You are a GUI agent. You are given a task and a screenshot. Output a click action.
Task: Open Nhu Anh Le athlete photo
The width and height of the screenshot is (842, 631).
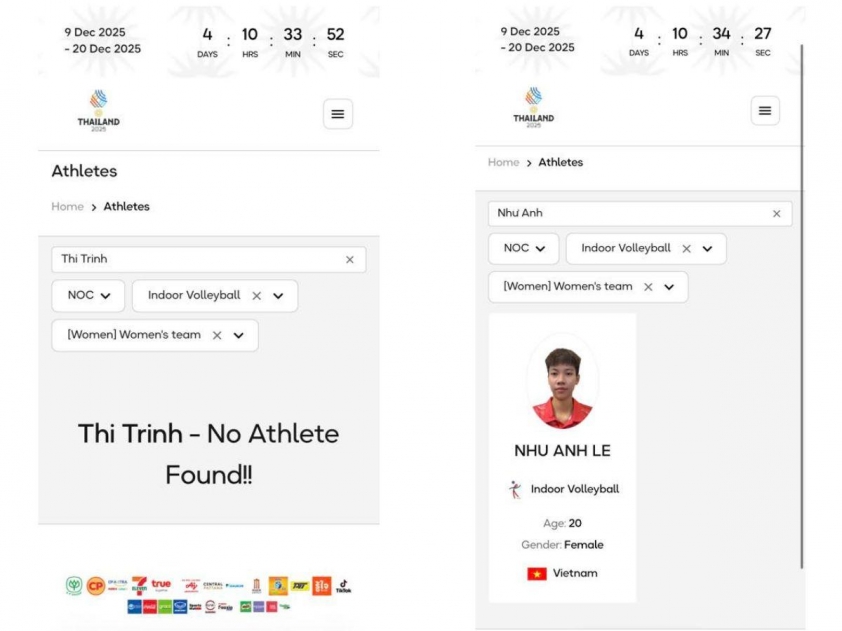[x=562, y=386]
